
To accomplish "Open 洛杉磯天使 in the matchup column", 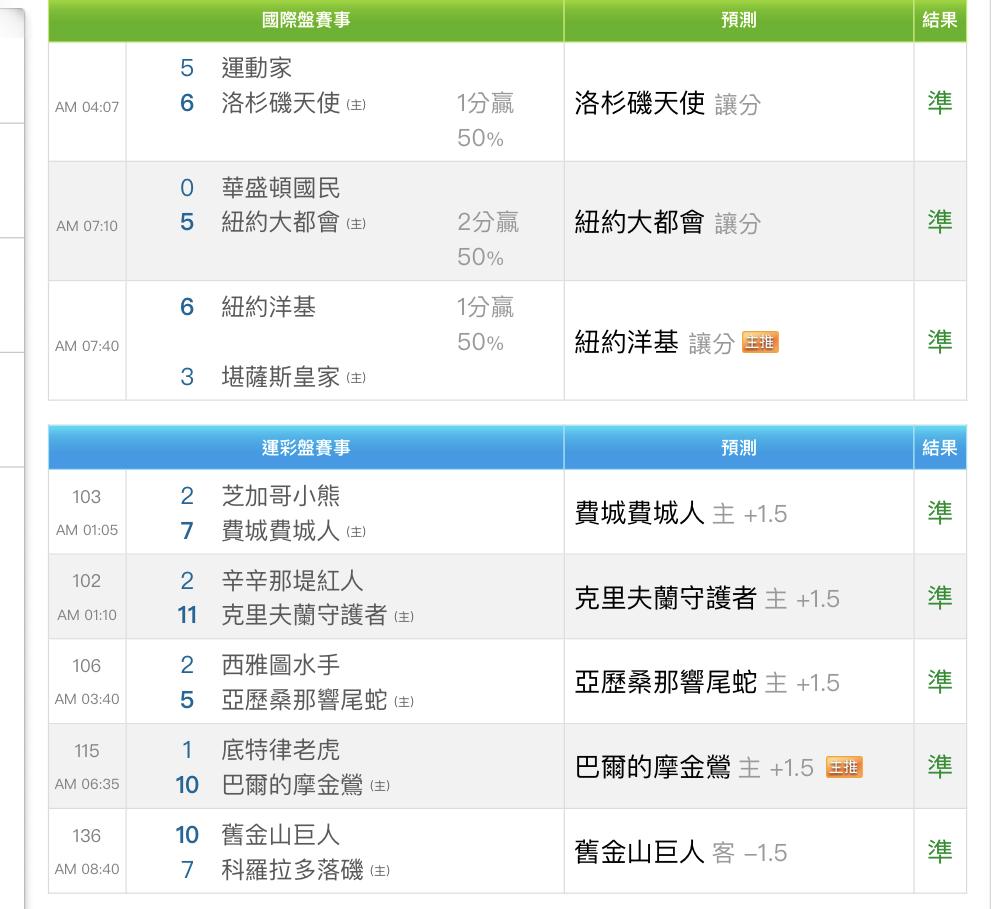I will [x=281, y=102].
